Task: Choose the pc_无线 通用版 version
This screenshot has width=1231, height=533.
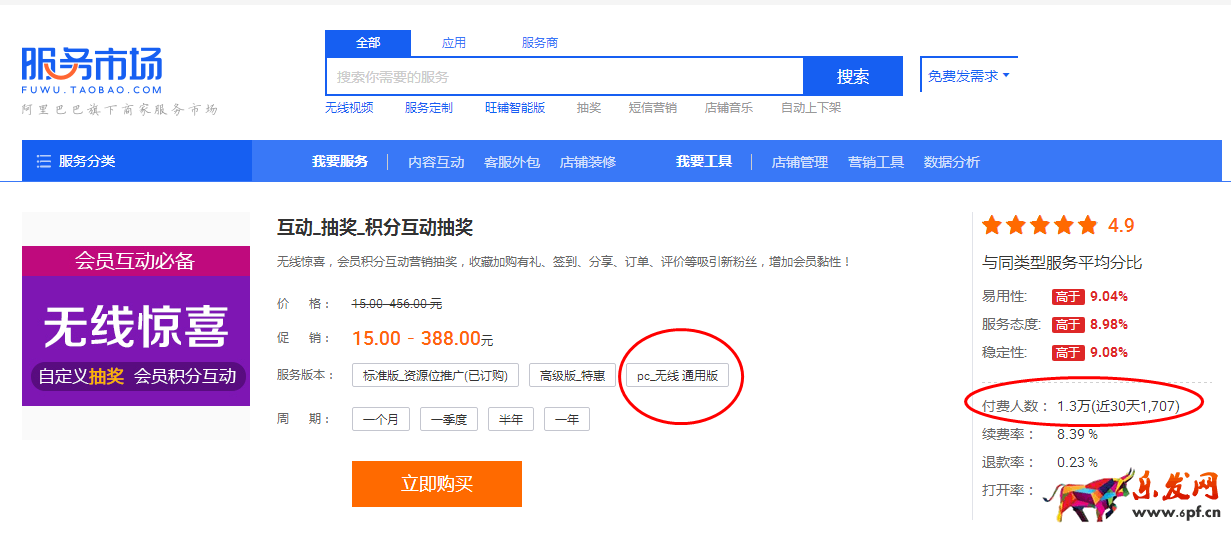Action: 677,376
